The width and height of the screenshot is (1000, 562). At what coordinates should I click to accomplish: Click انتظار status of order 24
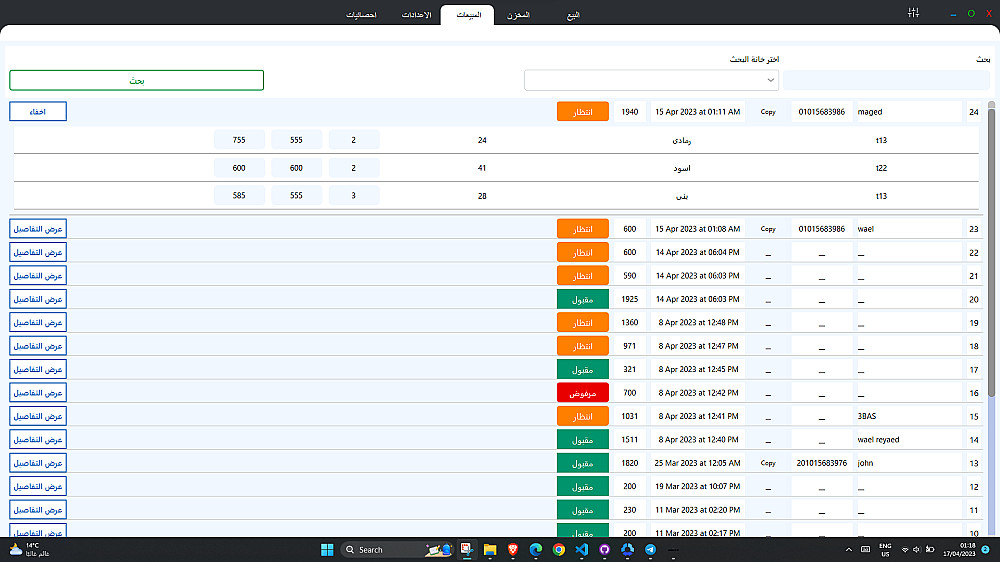point(583,112)
